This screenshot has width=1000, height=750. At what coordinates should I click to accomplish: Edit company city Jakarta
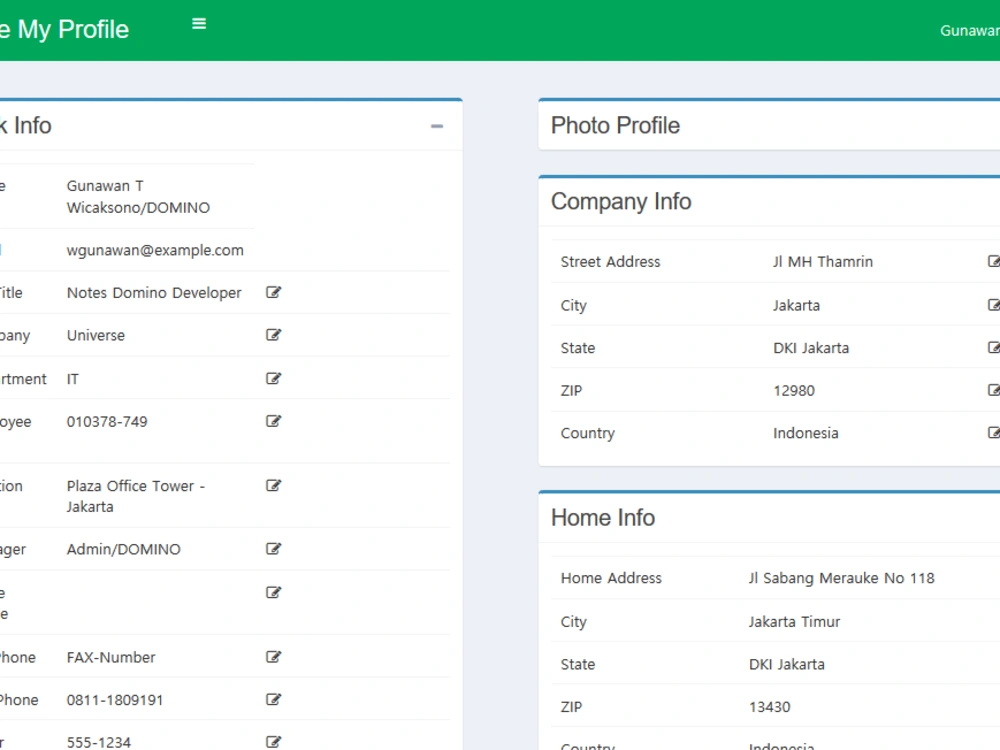[x=994, y=305]
